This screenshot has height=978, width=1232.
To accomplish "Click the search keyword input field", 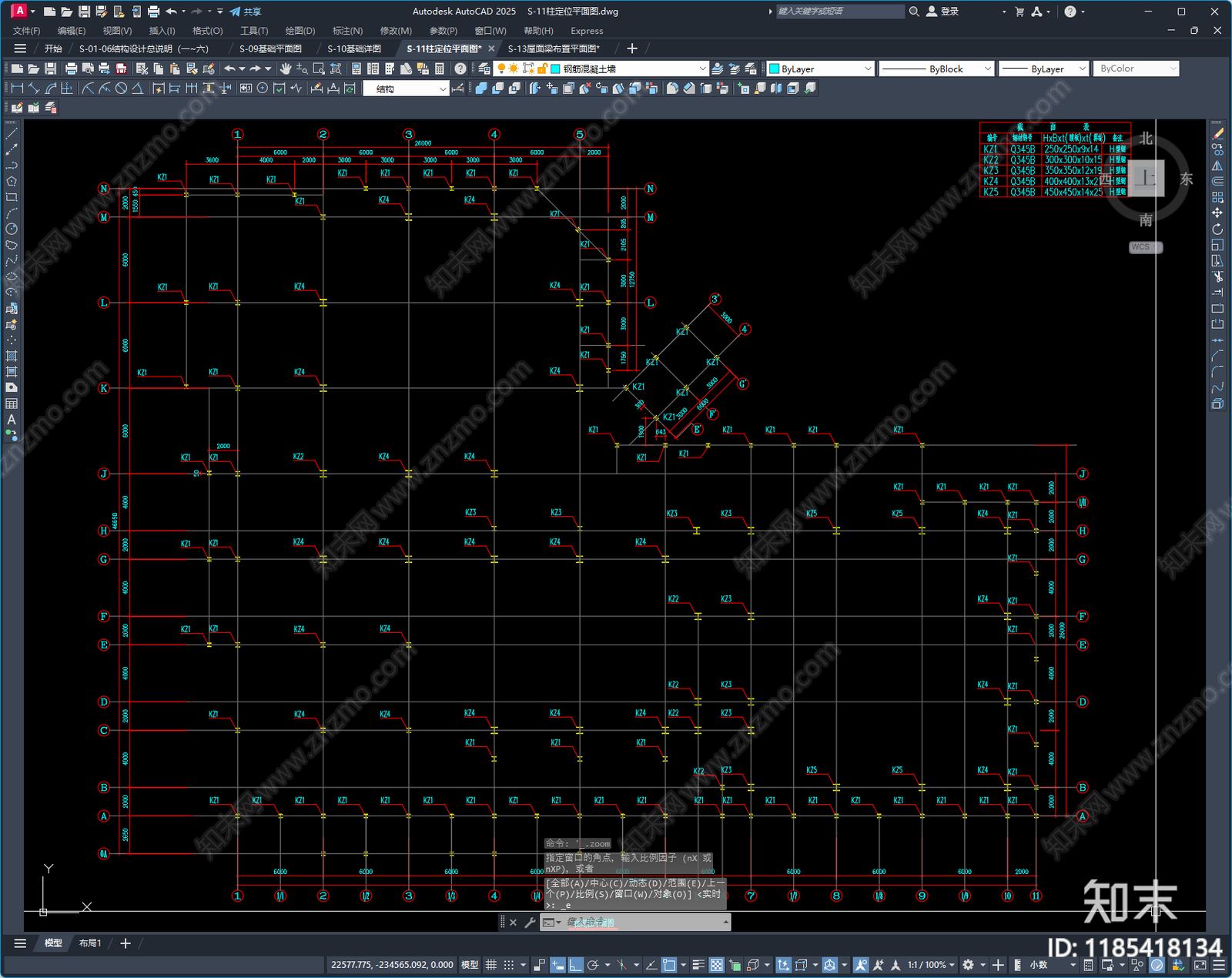I will tap(839, 12).
